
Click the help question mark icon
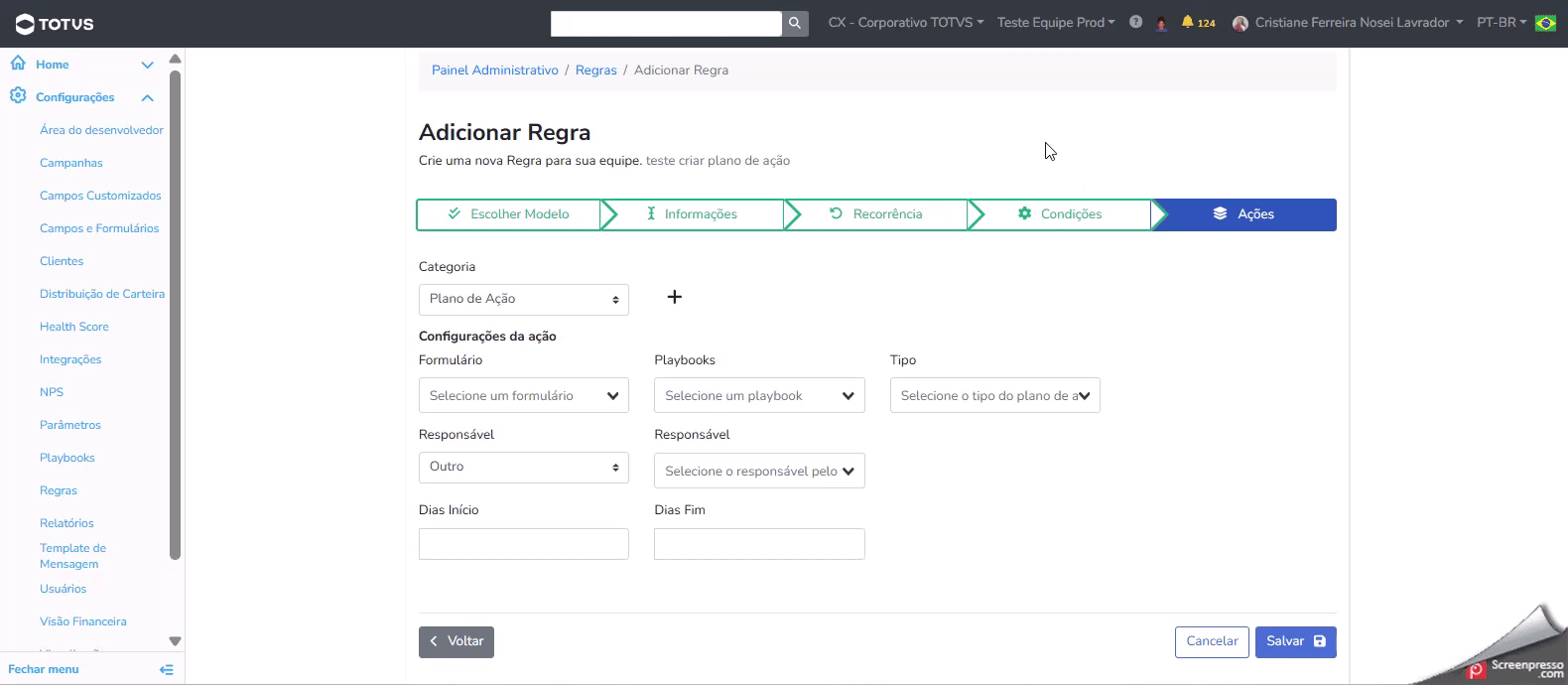[x=1135, y=22]
